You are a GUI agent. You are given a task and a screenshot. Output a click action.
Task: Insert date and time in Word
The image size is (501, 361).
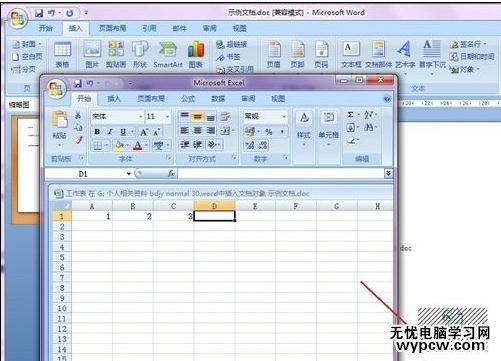(x=472, y=57)
